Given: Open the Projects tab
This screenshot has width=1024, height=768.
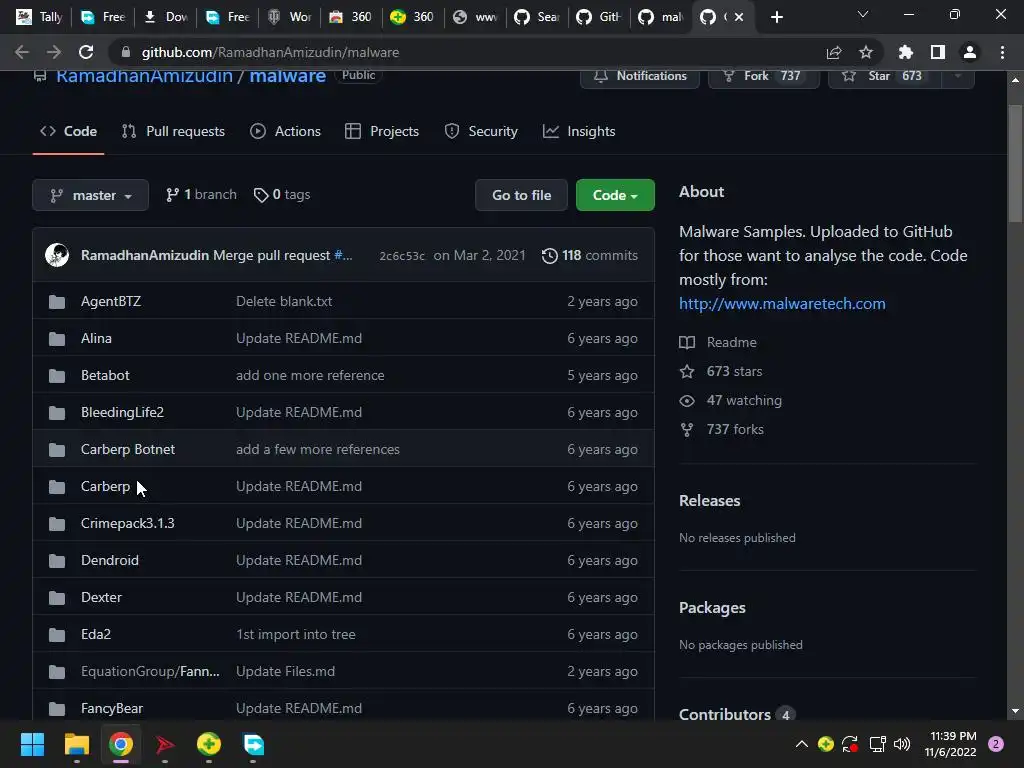Looking at the screenshot, I should pyautogui.click(x=382, y=131).
